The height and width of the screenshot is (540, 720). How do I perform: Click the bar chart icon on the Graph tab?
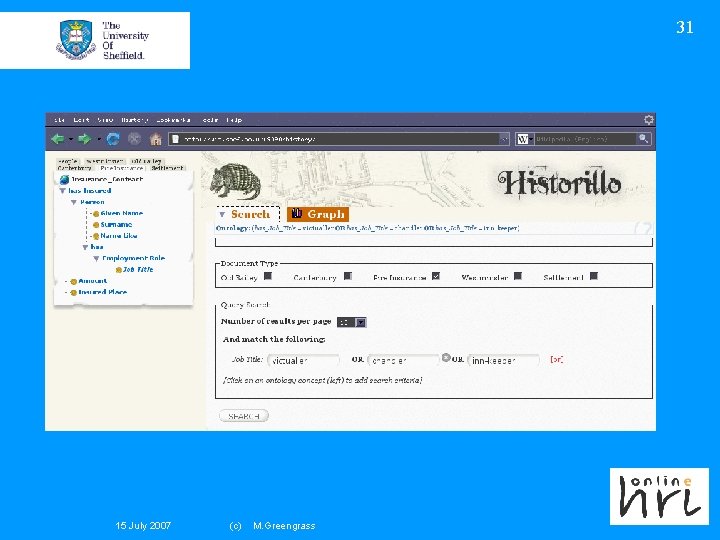(297, 214)
